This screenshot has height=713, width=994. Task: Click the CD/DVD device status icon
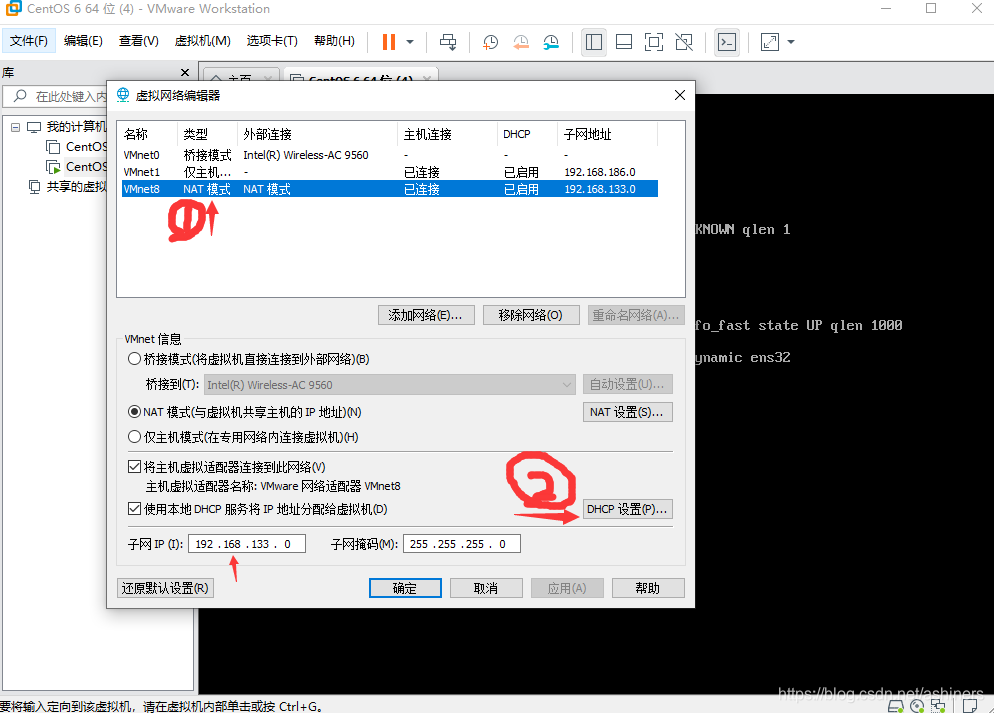click(918, 705)
